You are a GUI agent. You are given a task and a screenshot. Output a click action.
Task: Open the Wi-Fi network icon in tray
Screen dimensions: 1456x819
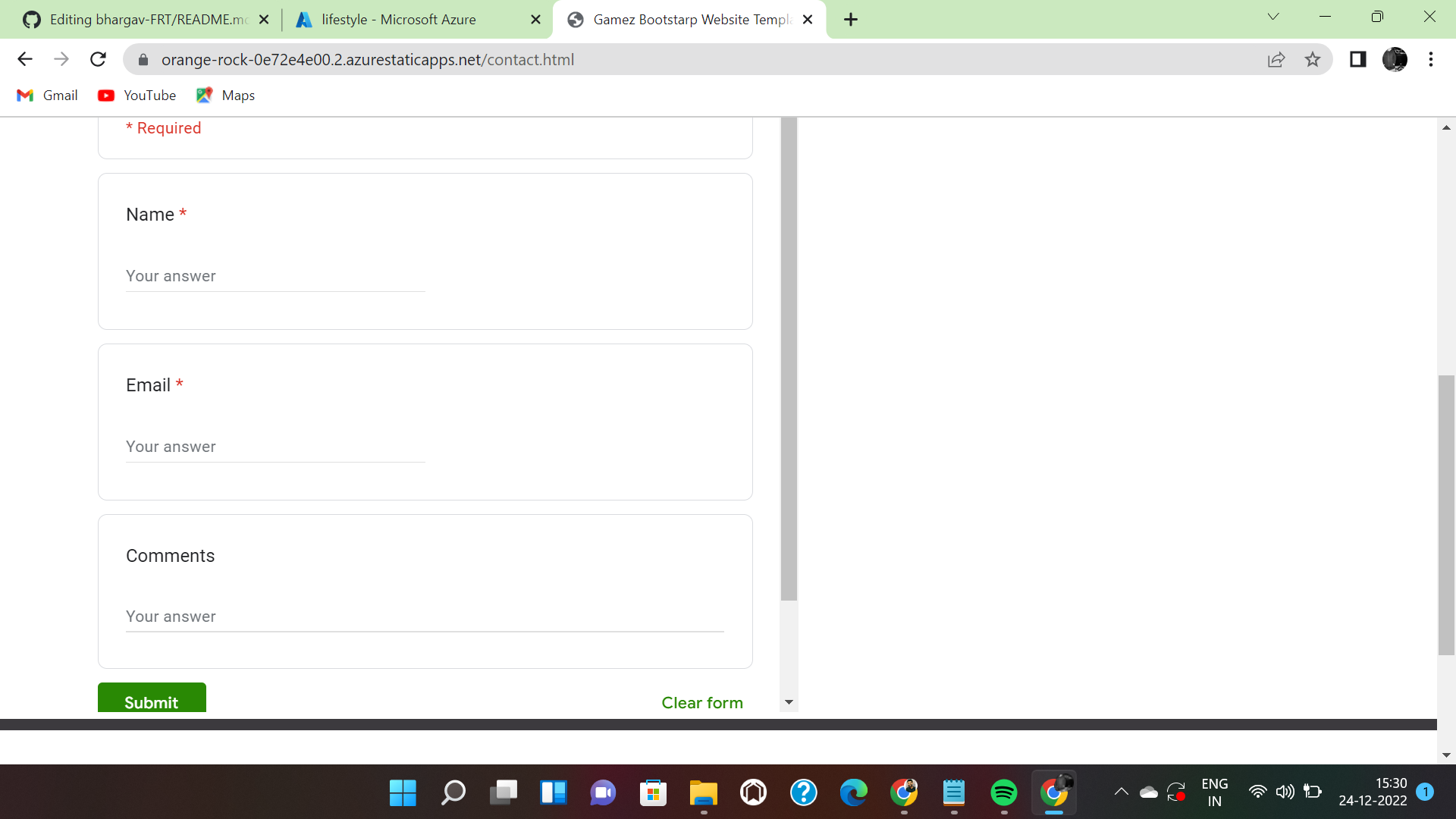tap(1257, 792)
